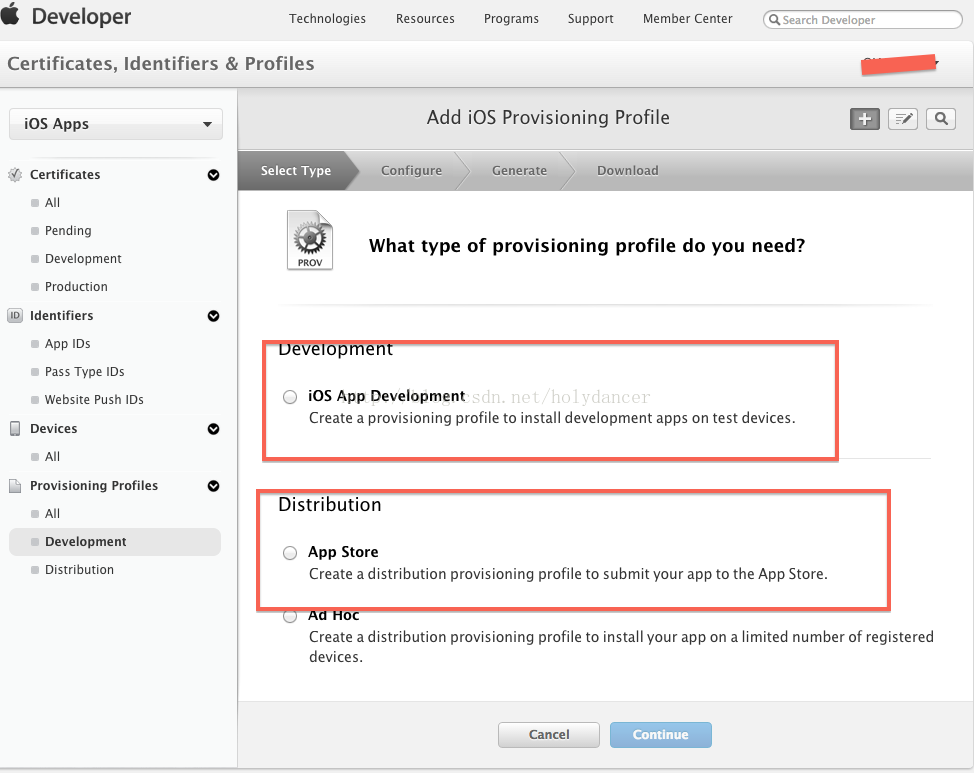This screenshot has width=974, height=773.
Task: Open the iOS Apps platform dropdown
Action: 116,124
